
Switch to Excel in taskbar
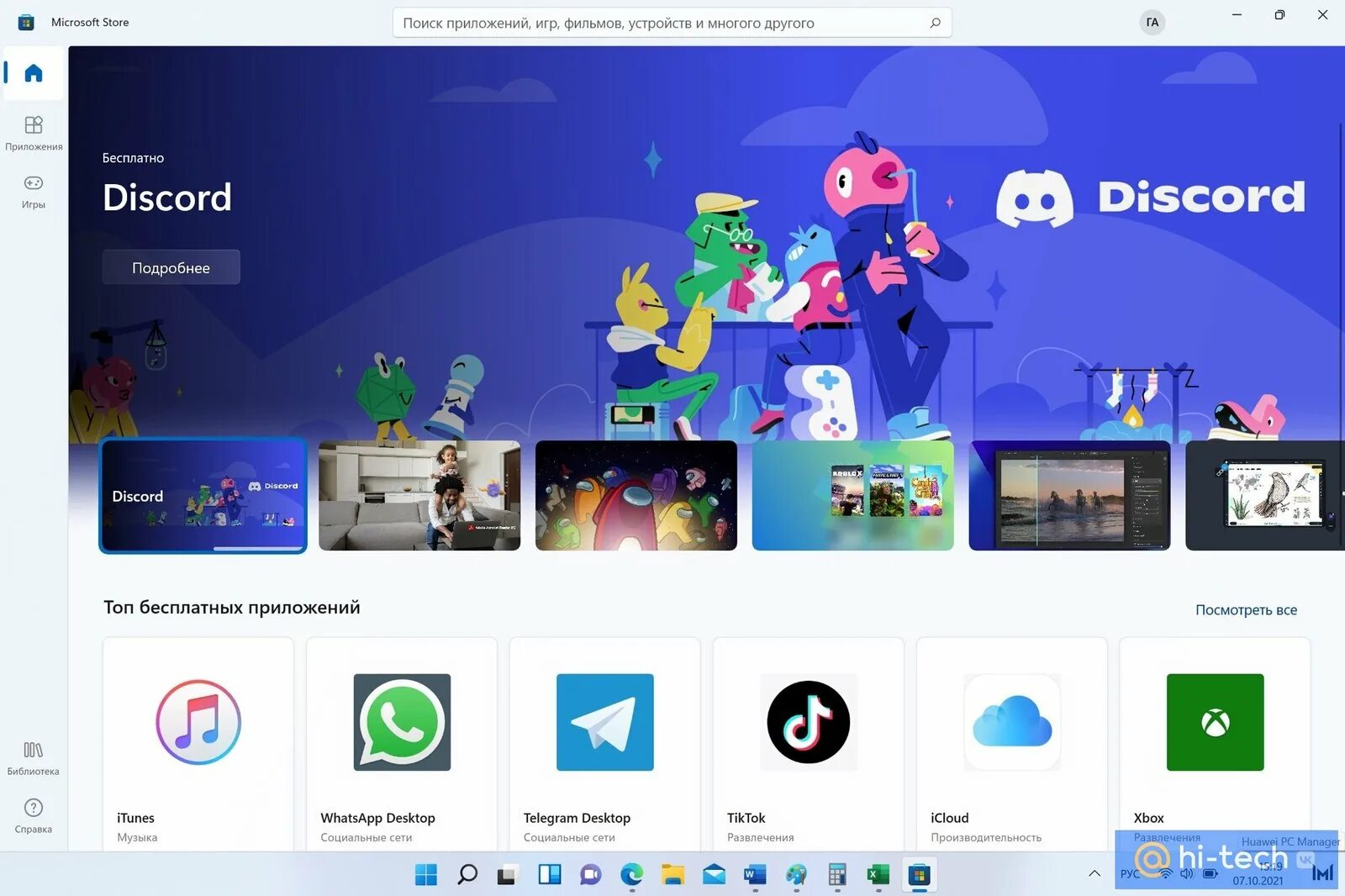878,875
